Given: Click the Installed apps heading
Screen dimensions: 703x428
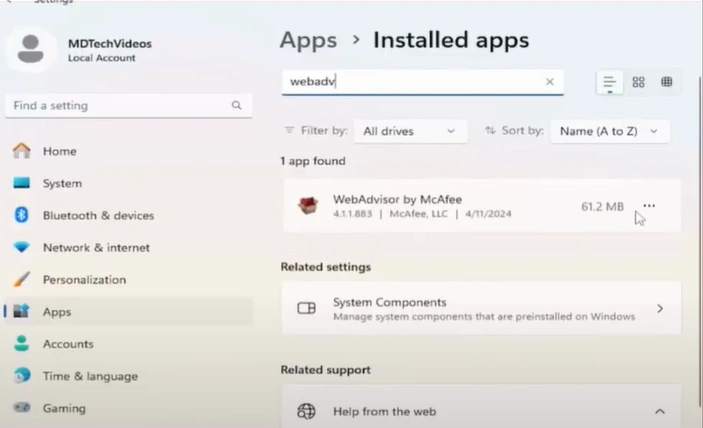Looking at the screenshot, I should coord(451,40).
